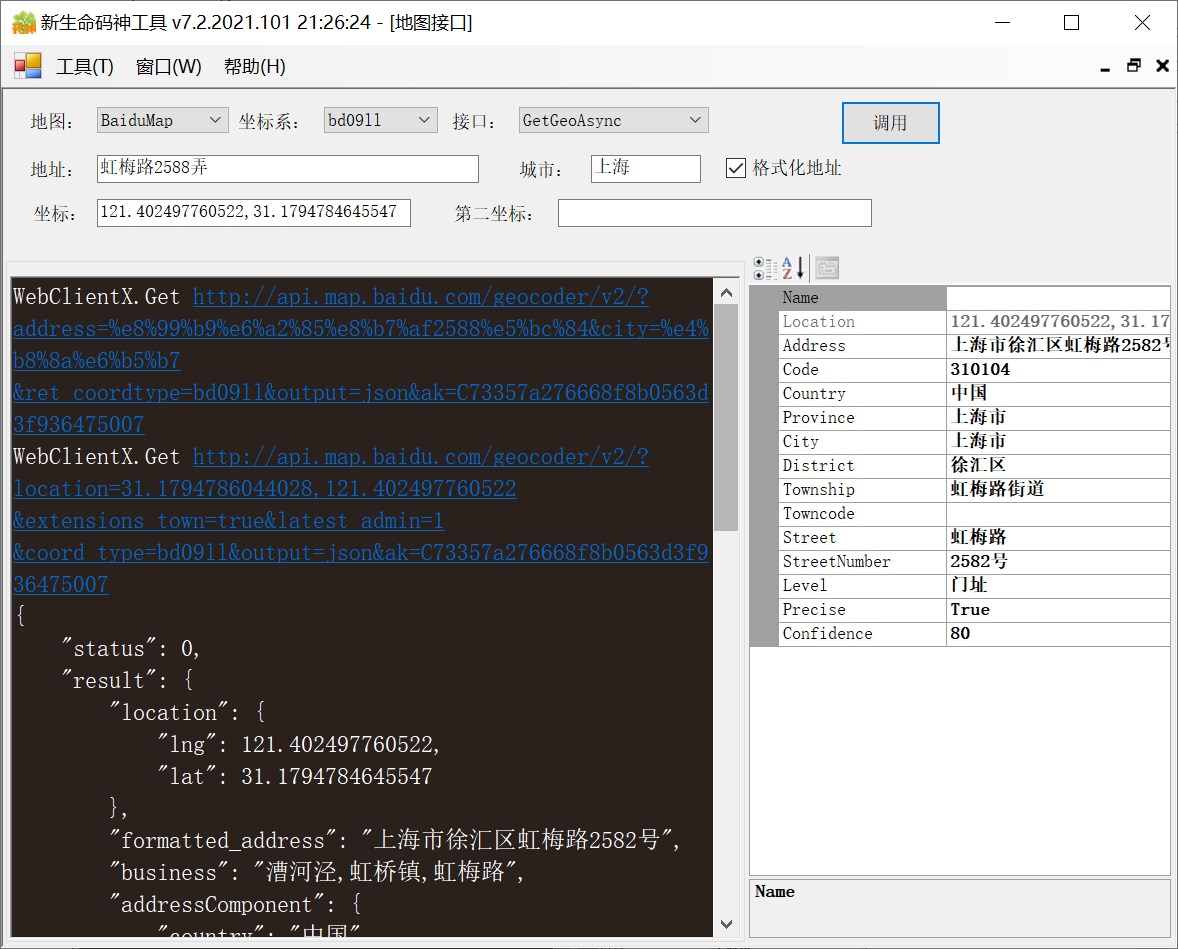
Task: Click the "lng" value line in JSON output
Action: pos(298,744)
